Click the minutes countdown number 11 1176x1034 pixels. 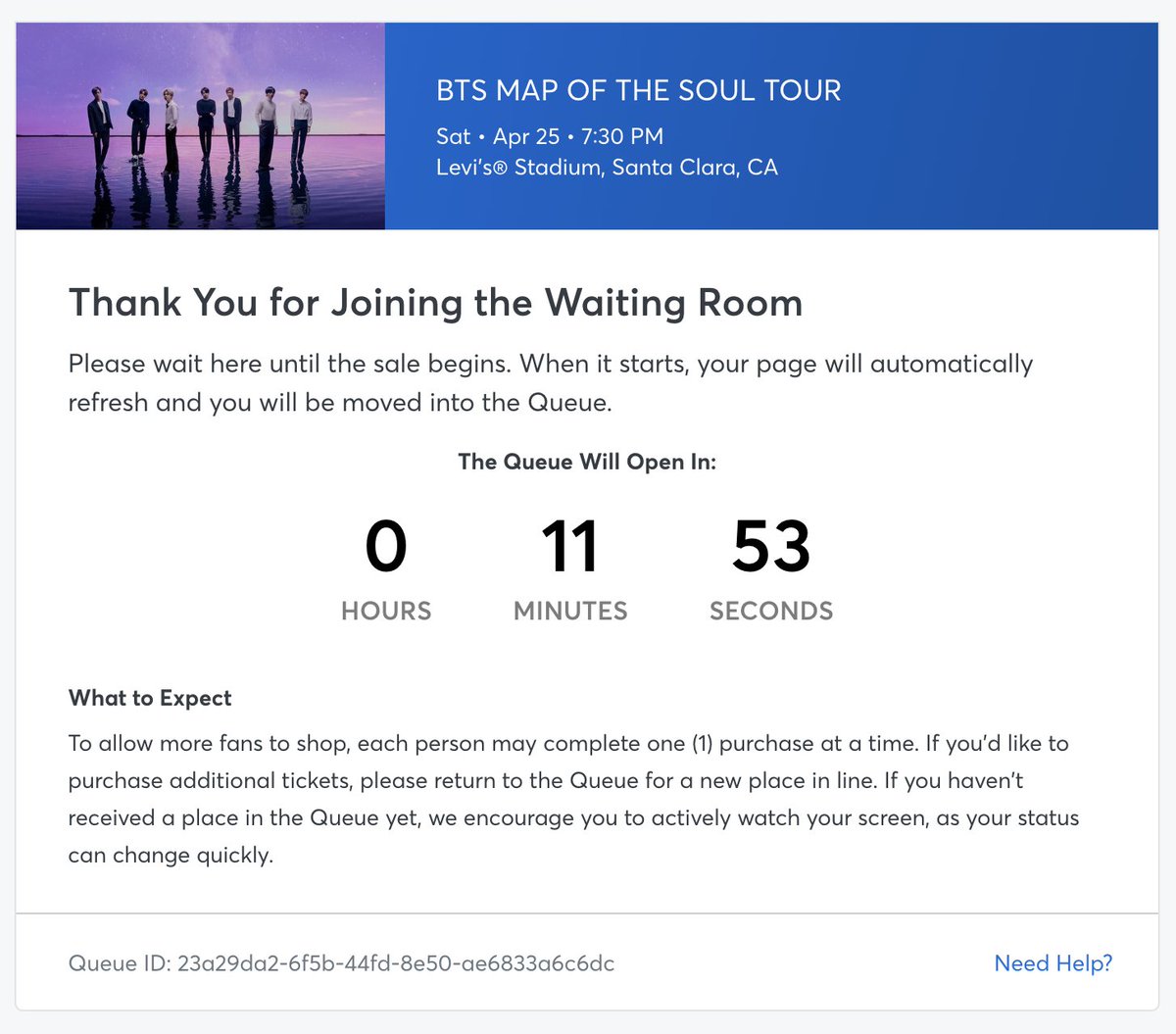(569, 547)
